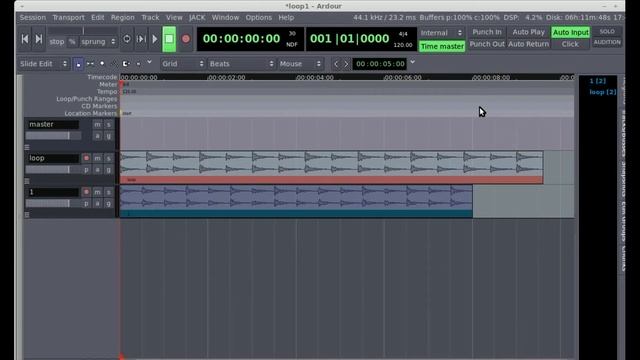Screen dimensions: 640x360
Task: Activate loop playback icon in transport
Action: click(127, 39)
